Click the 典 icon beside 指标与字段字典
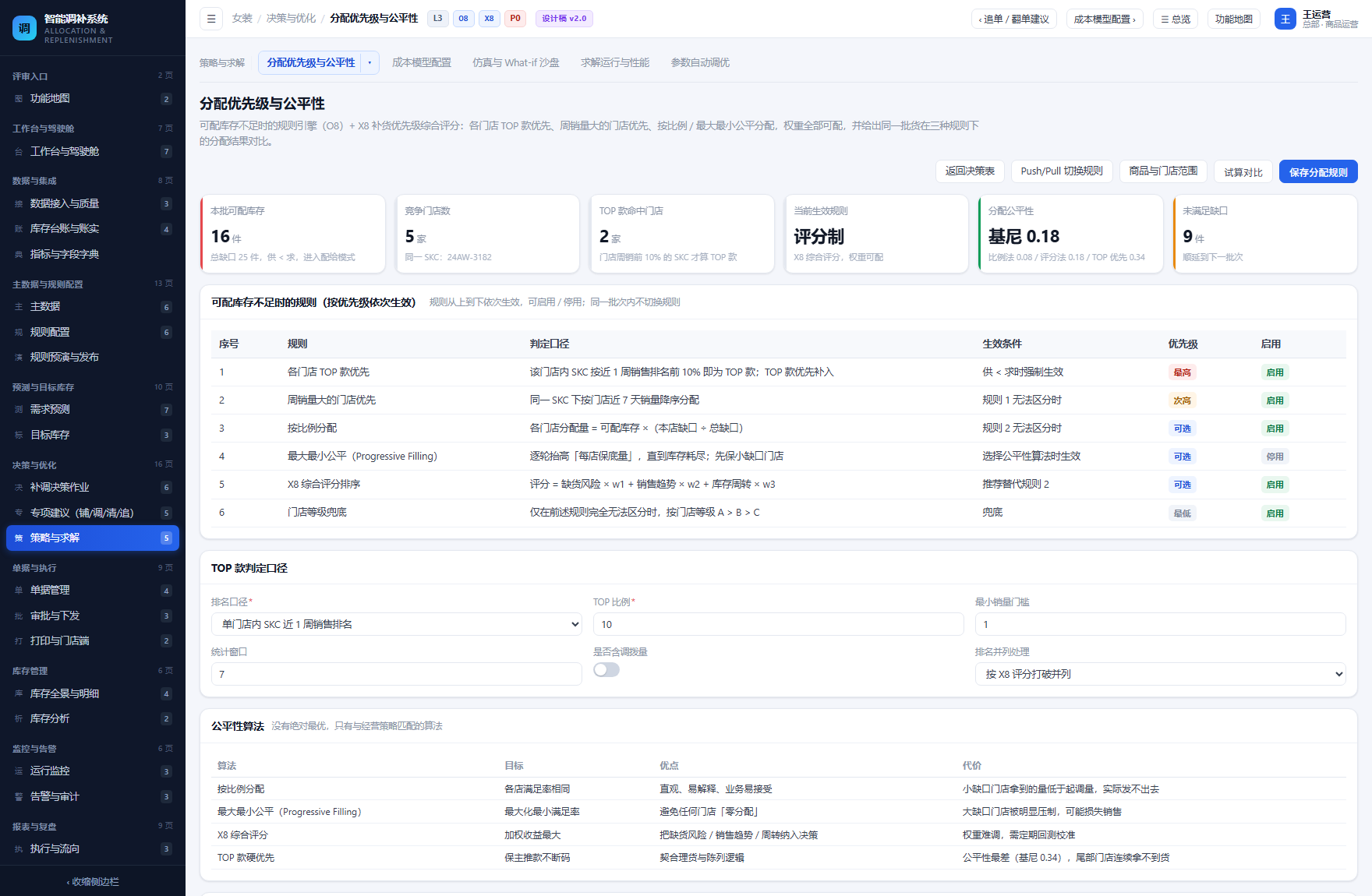This screenshot has width=1372, height=896. tap(19, 255)
